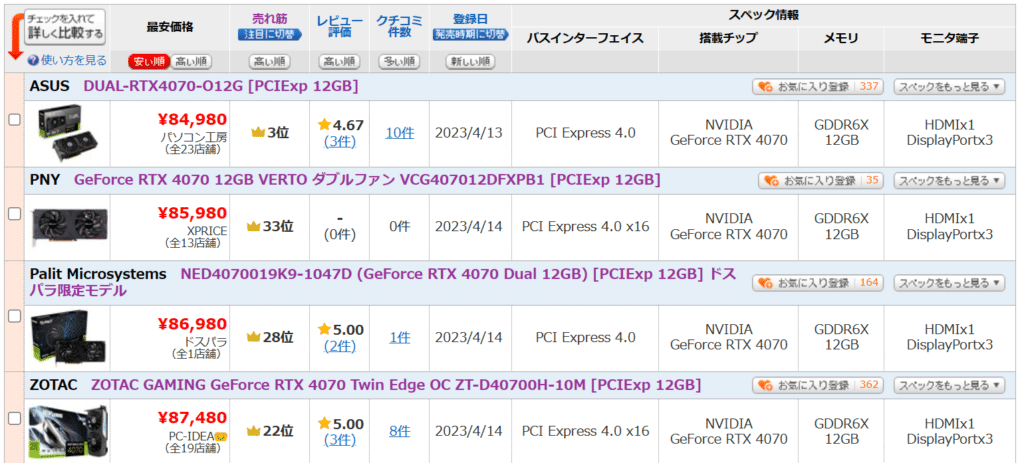Image resolution: width=1024 pixels, height=463 pixels.
Task: Switch 登録日 column to 発売時期に切替
Action: pos(470,35)
